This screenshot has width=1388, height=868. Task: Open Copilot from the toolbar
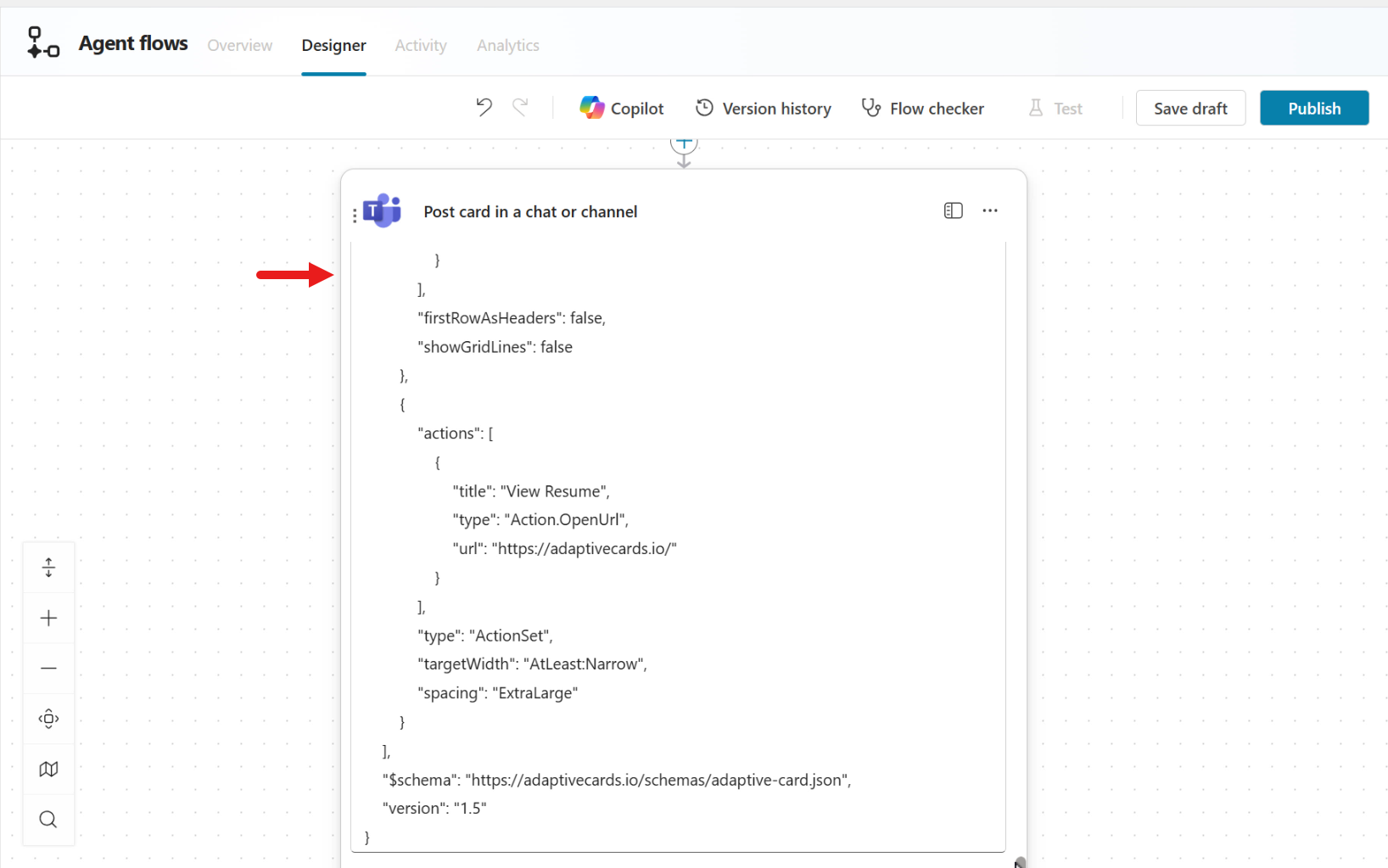click(x=622, y=108)
